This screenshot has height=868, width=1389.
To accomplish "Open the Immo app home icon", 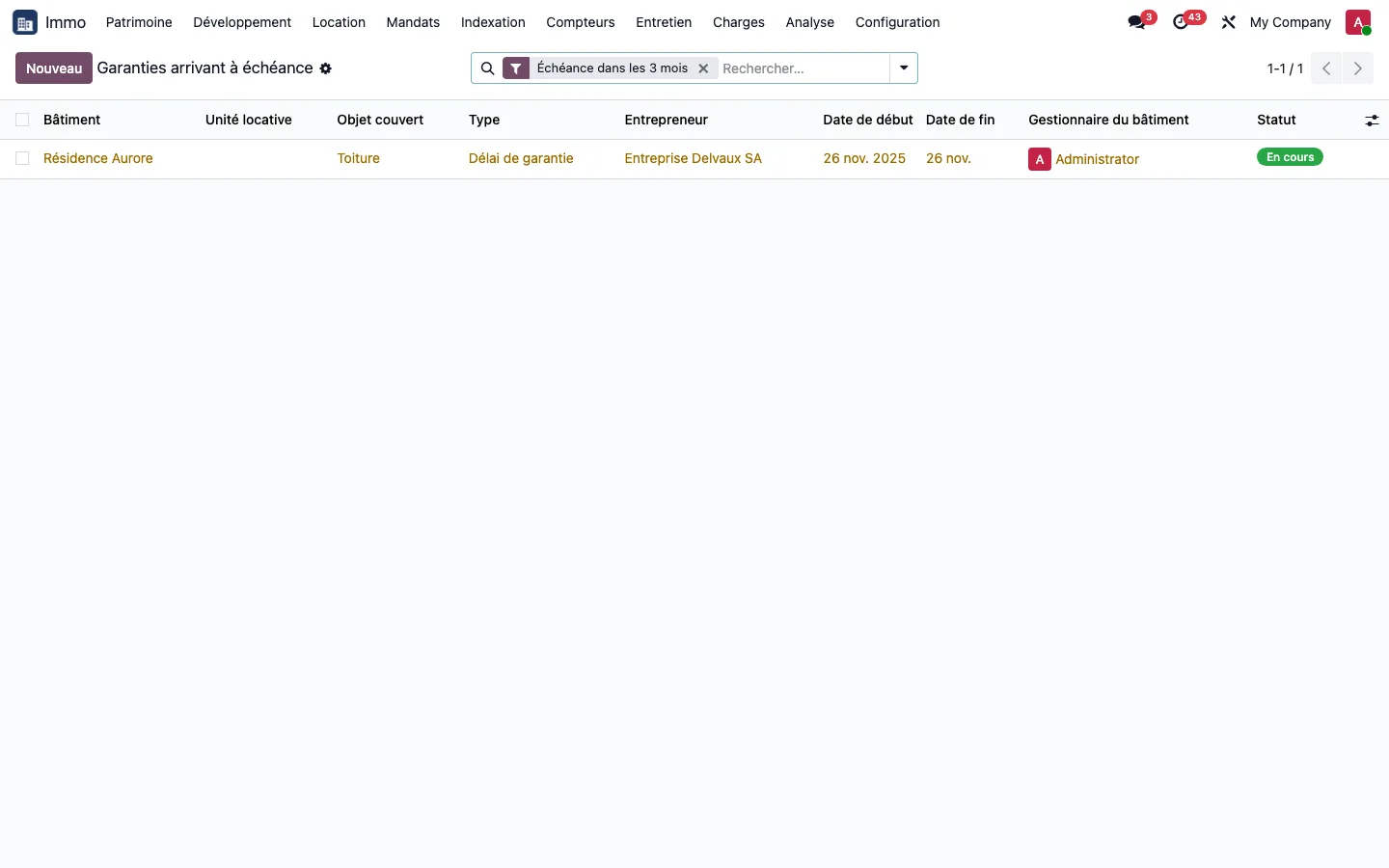I will pos(25,22).
